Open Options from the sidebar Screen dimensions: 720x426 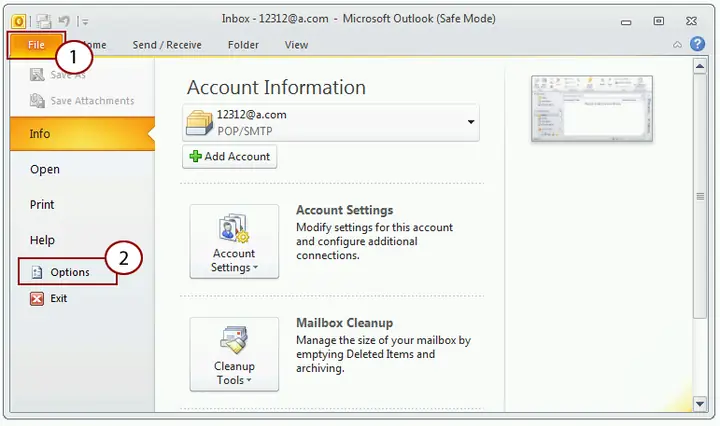(67, 272)
